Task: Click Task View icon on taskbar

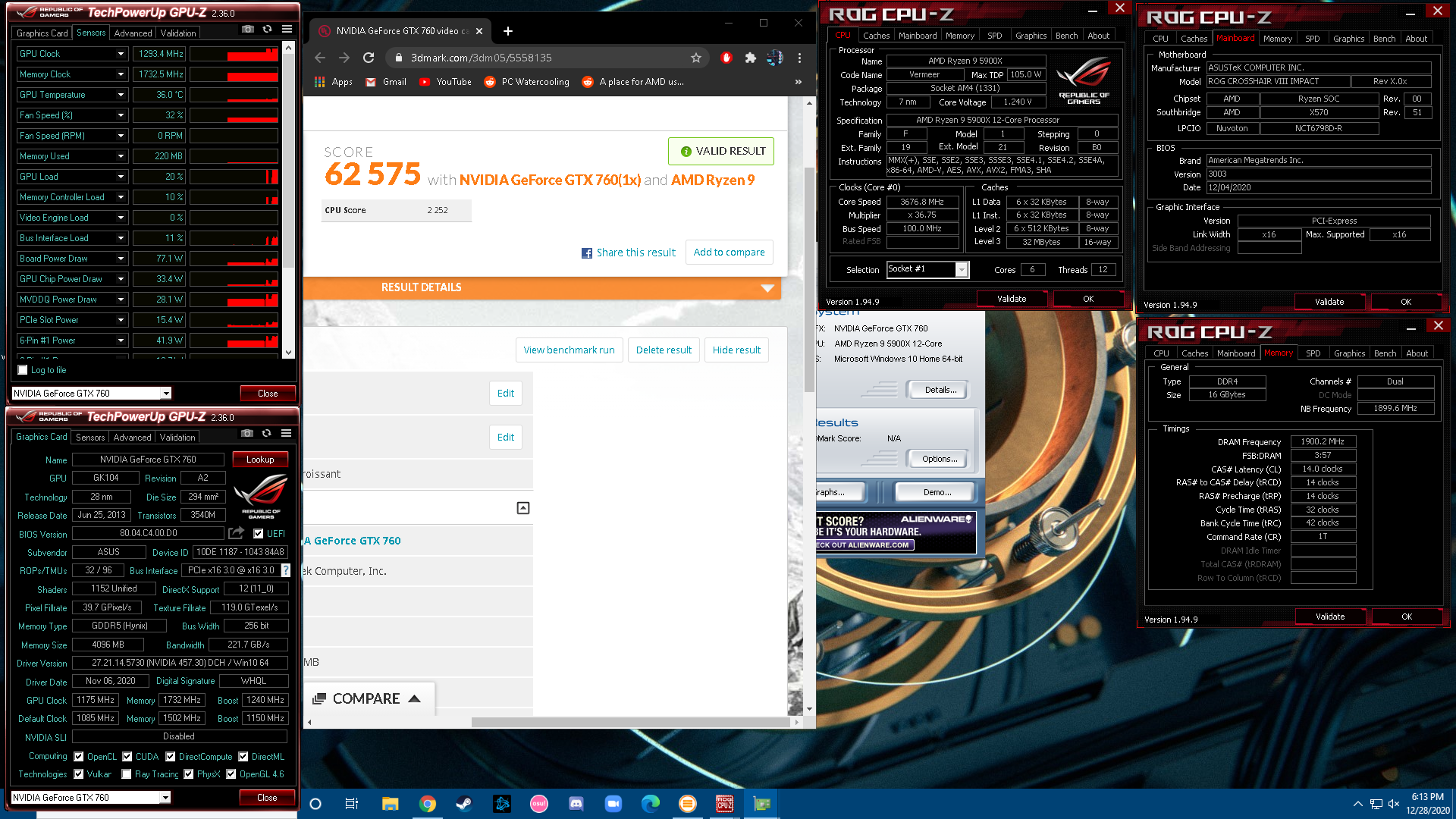Action: tap(351, 804)
